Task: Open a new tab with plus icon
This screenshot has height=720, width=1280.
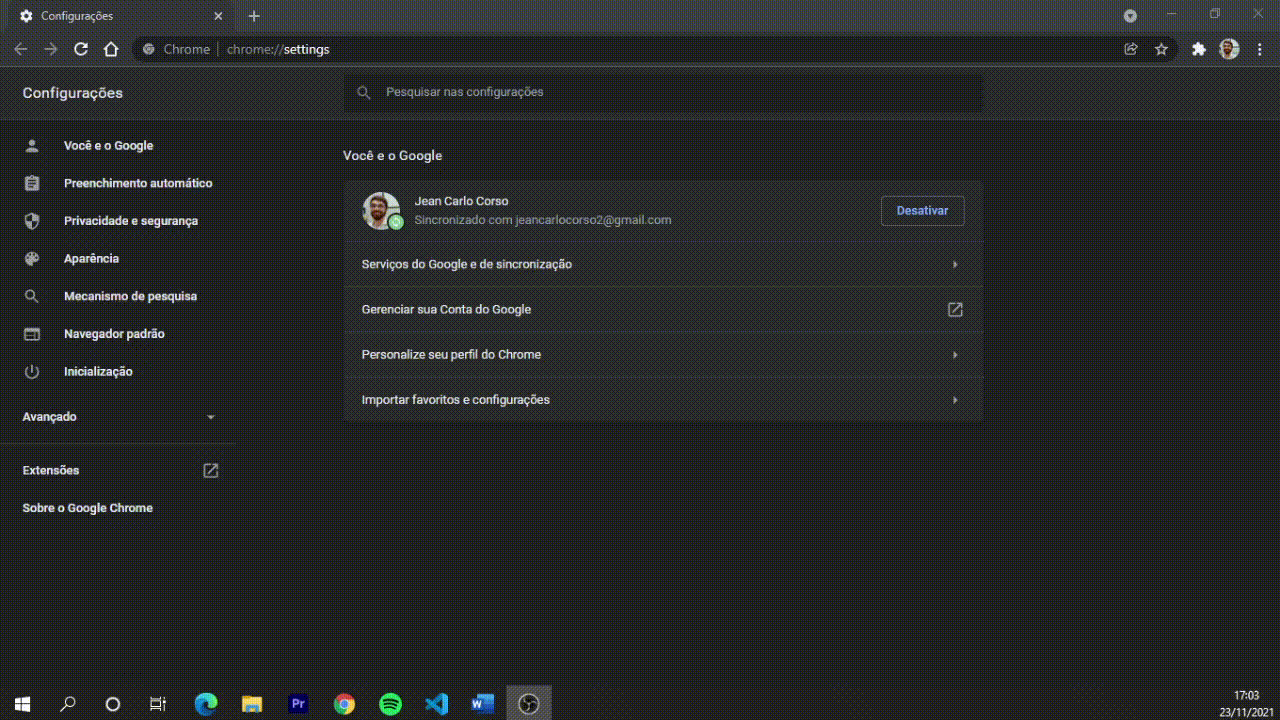Action: coord(254,16)
